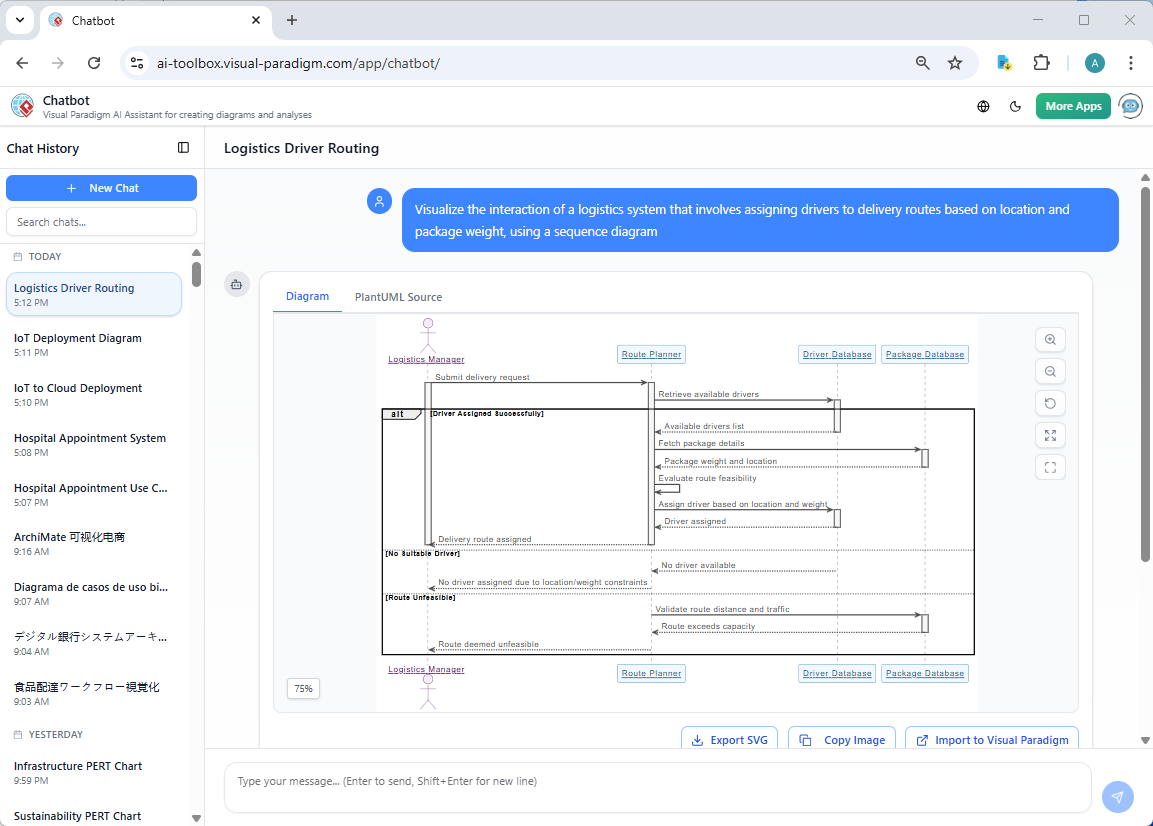Open the browser extensions icon

pyautogui.click(x=1041, y=62)
